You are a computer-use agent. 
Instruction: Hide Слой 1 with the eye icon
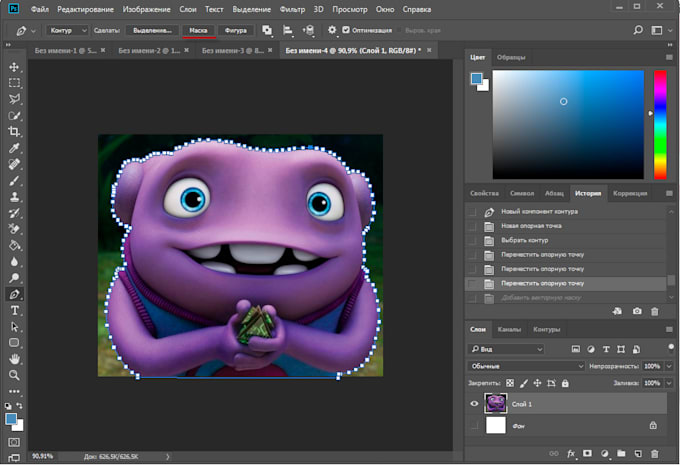(474, 404)
